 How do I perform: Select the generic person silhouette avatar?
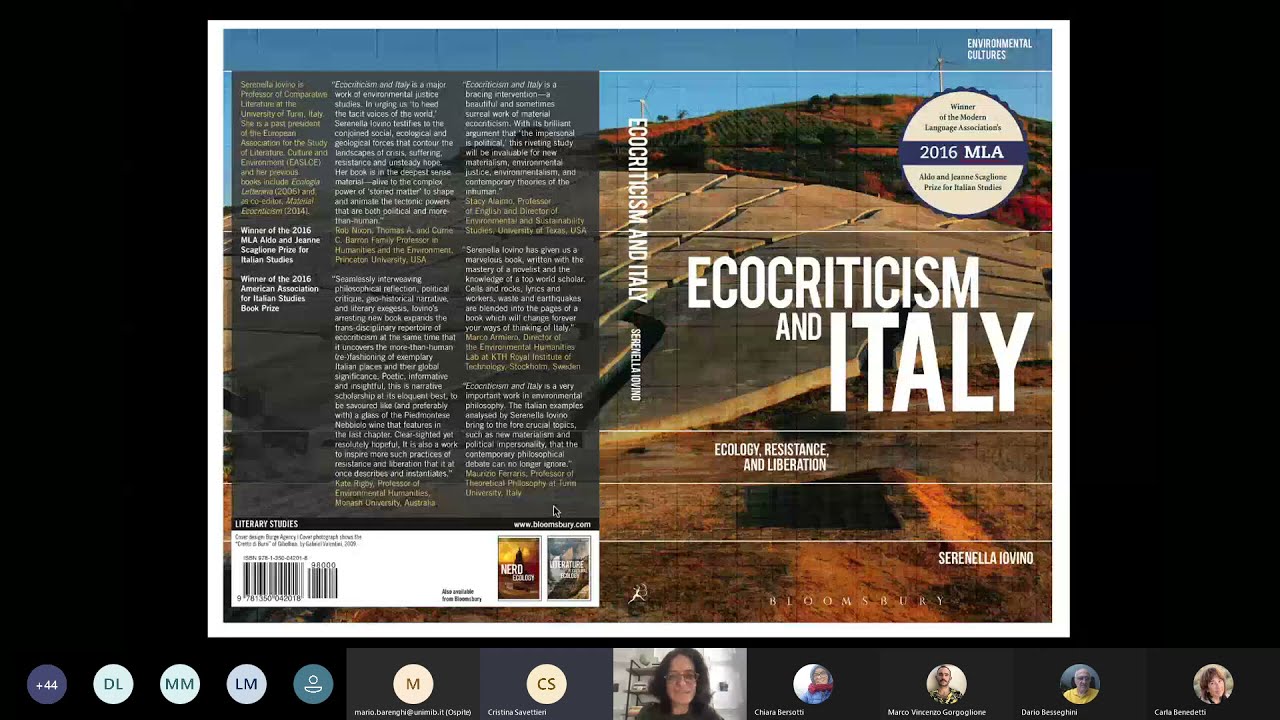313,684
